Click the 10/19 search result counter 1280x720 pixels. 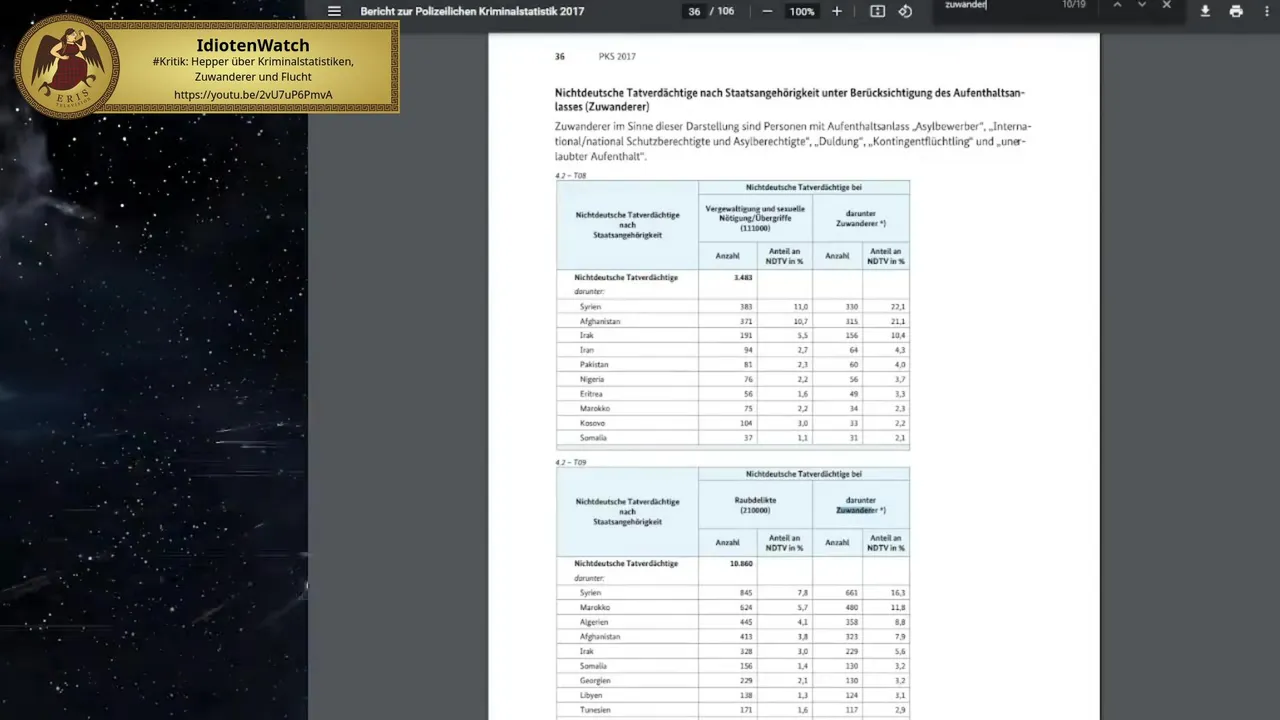pos(1073,5)
